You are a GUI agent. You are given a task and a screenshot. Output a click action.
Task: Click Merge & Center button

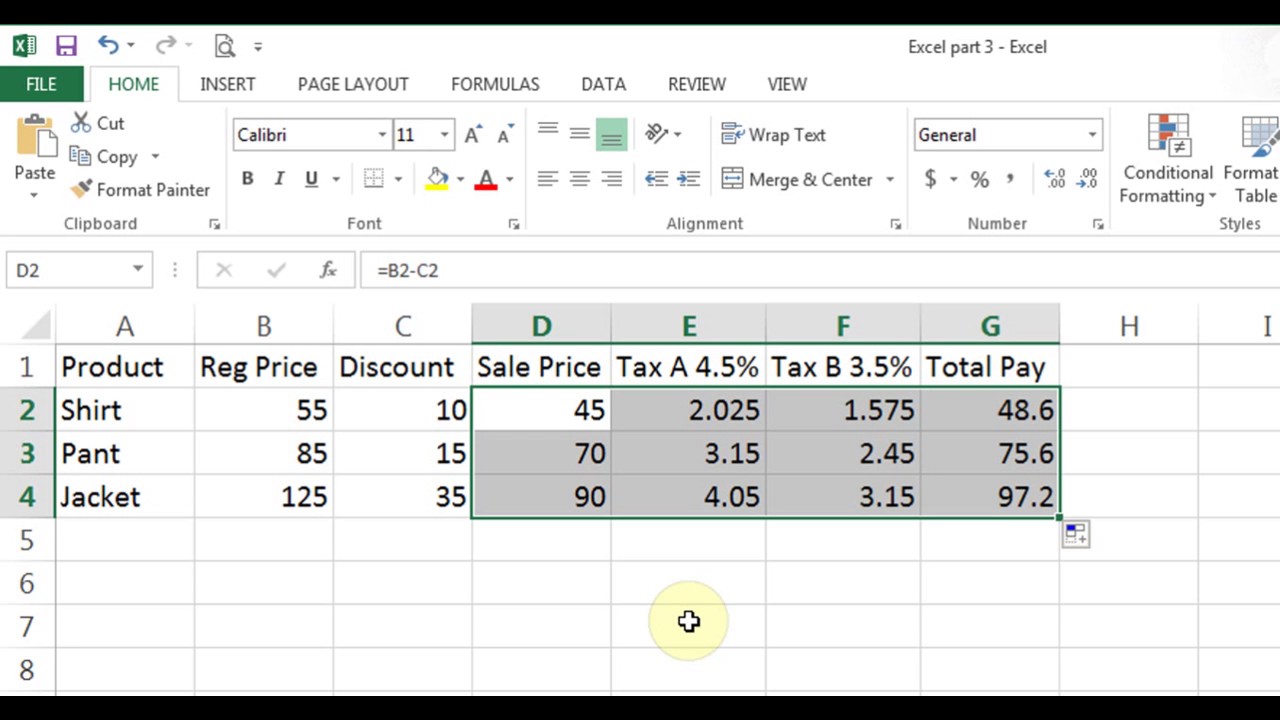tap(798, 180)
